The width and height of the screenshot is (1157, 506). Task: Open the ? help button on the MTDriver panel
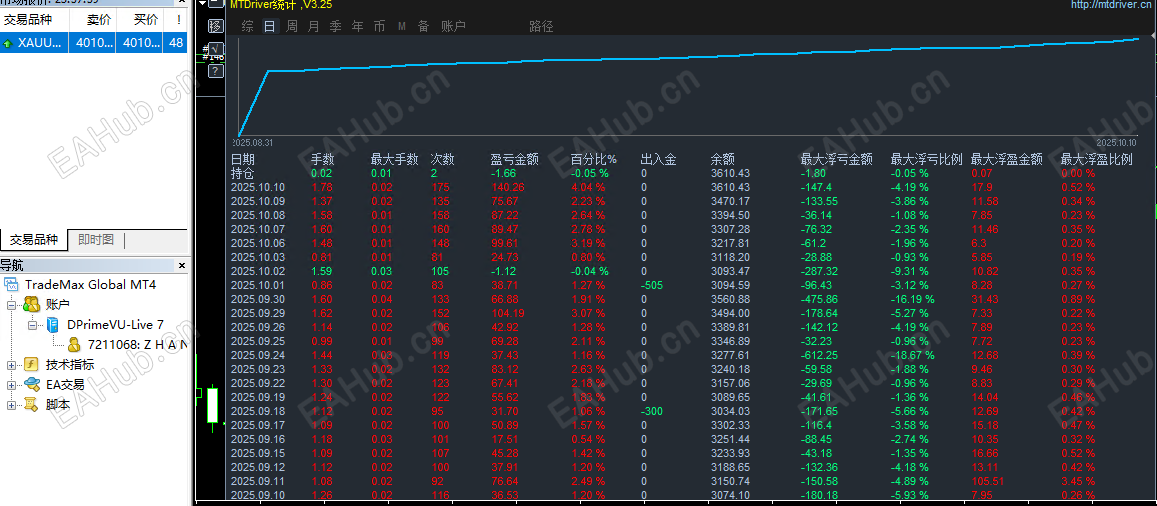(215, 72)
